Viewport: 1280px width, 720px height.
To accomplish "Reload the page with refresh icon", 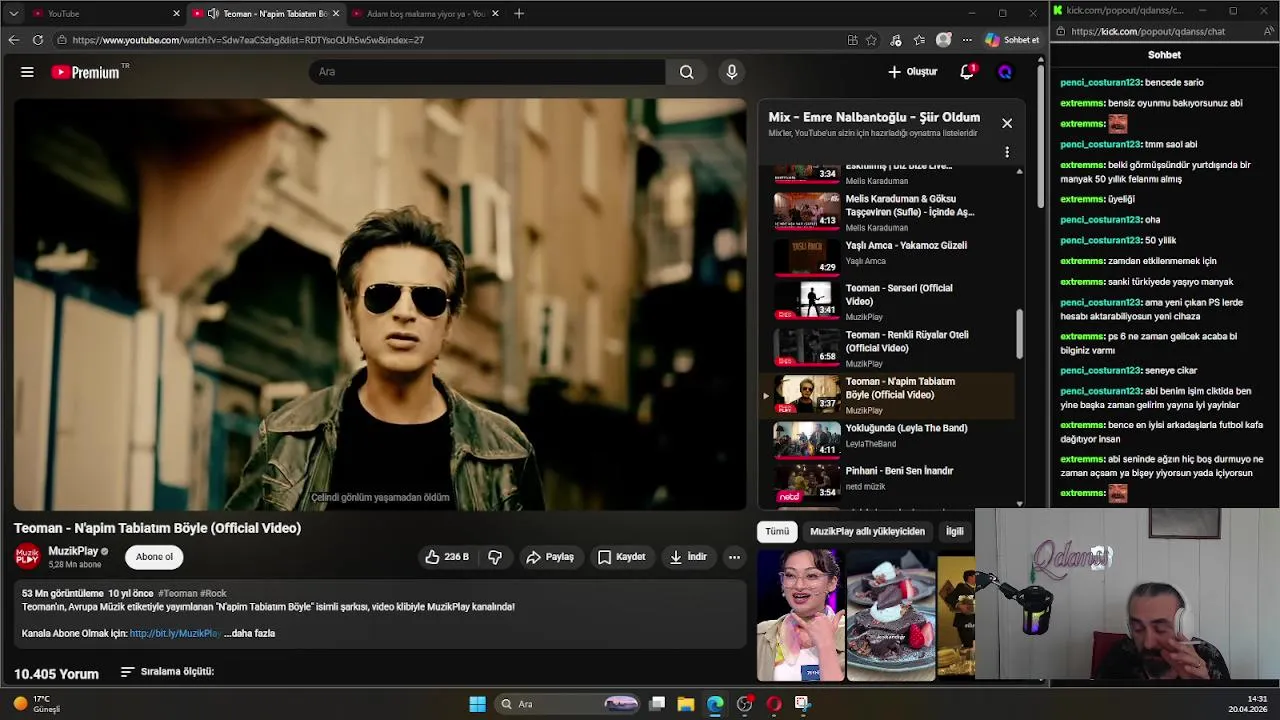I will 37,40.
